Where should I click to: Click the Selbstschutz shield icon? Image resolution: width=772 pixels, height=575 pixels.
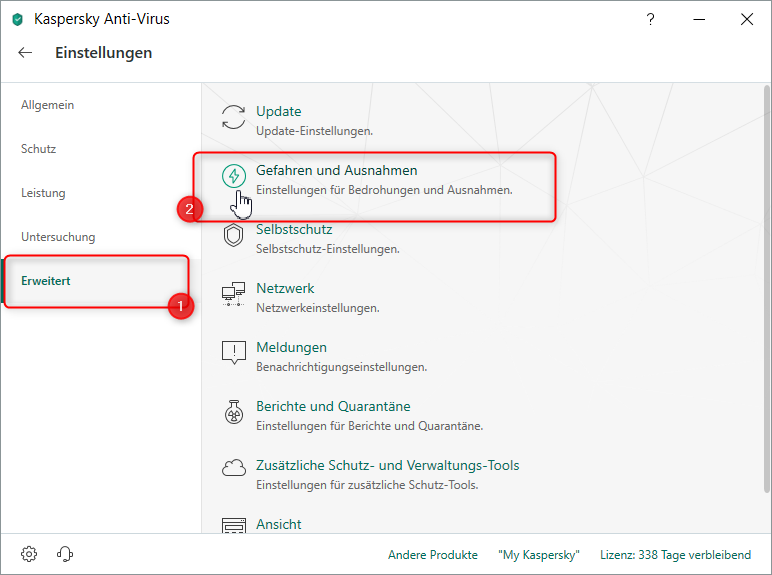point(233,235)
